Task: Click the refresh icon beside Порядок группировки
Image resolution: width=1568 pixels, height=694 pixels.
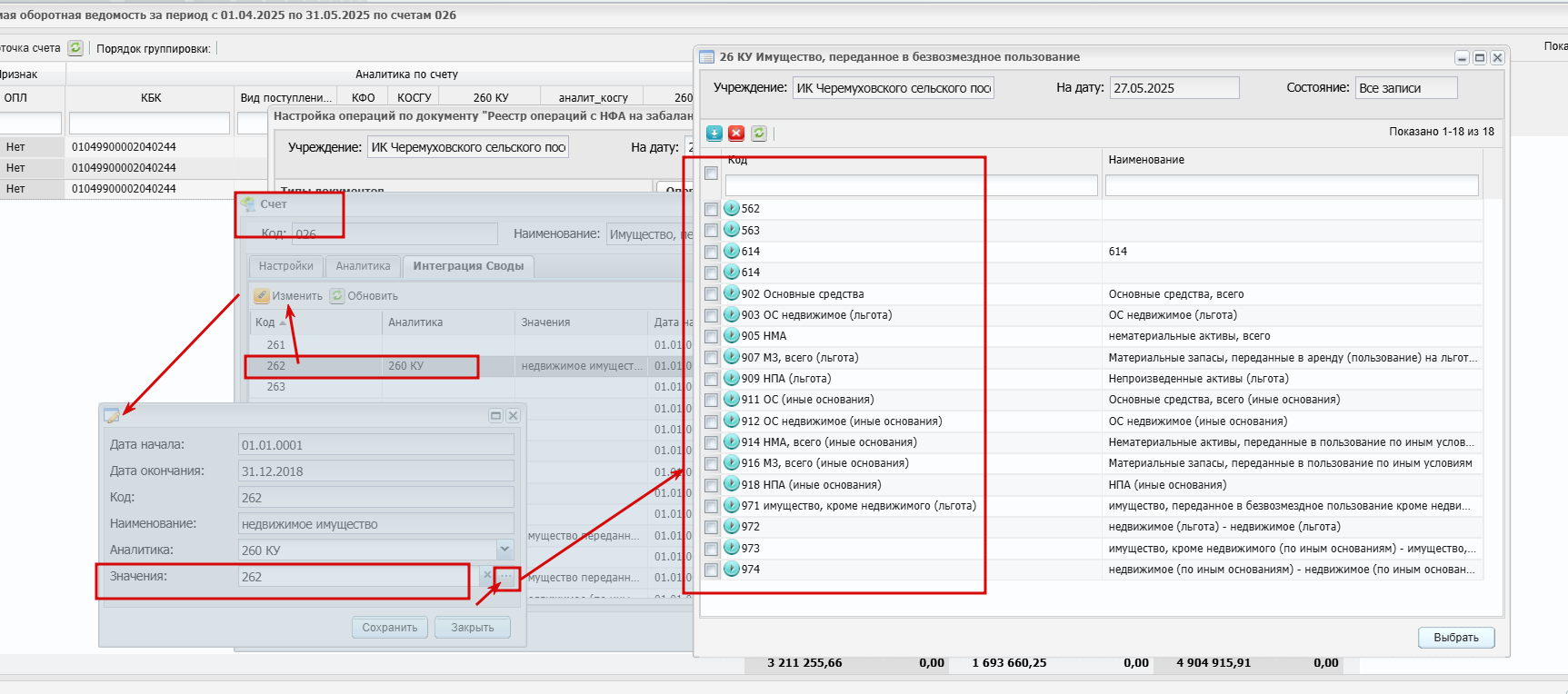Action: [75, 48]
